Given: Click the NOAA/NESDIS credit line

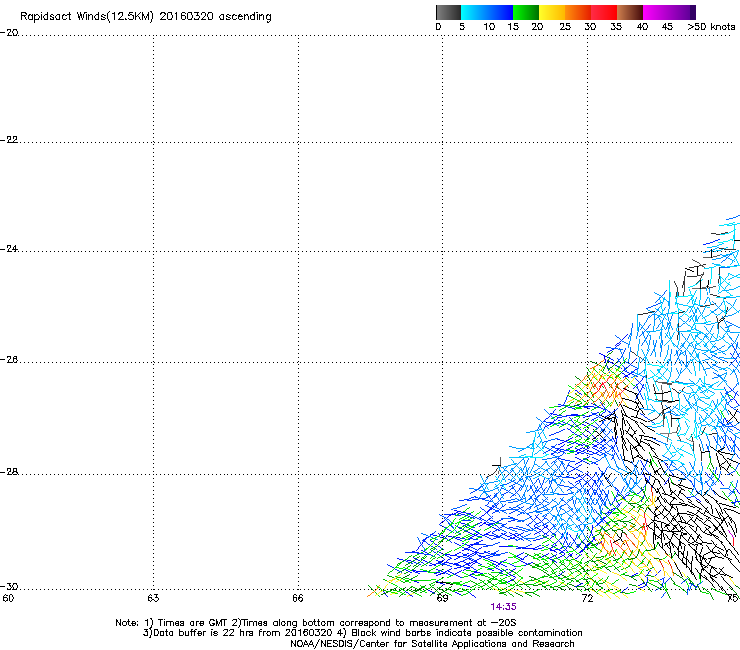Looking at the screenshot, I should pyautogui.click(x=432, y=644).
